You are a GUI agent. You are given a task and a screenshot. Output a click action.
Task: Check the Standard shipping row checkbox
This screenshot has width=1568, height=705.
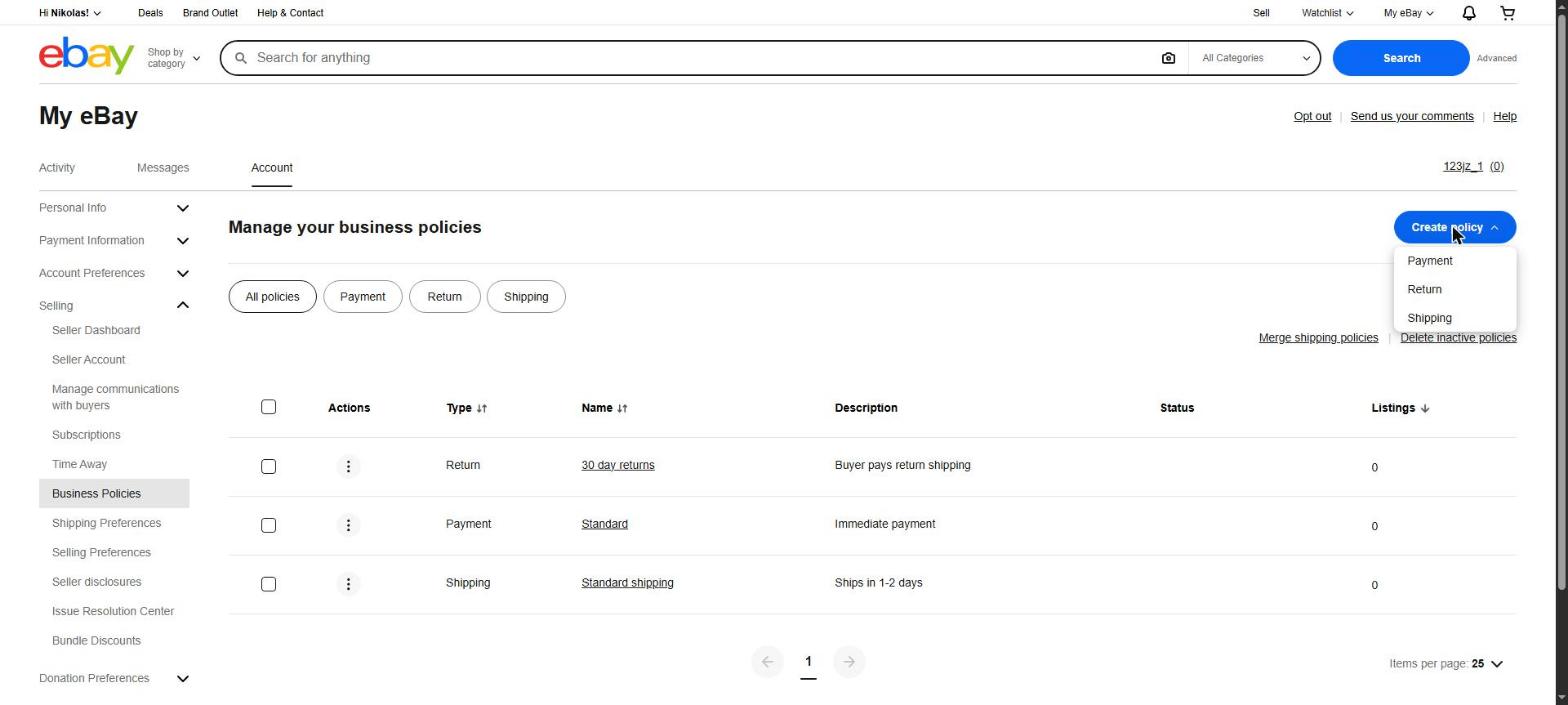coord(268,585)
